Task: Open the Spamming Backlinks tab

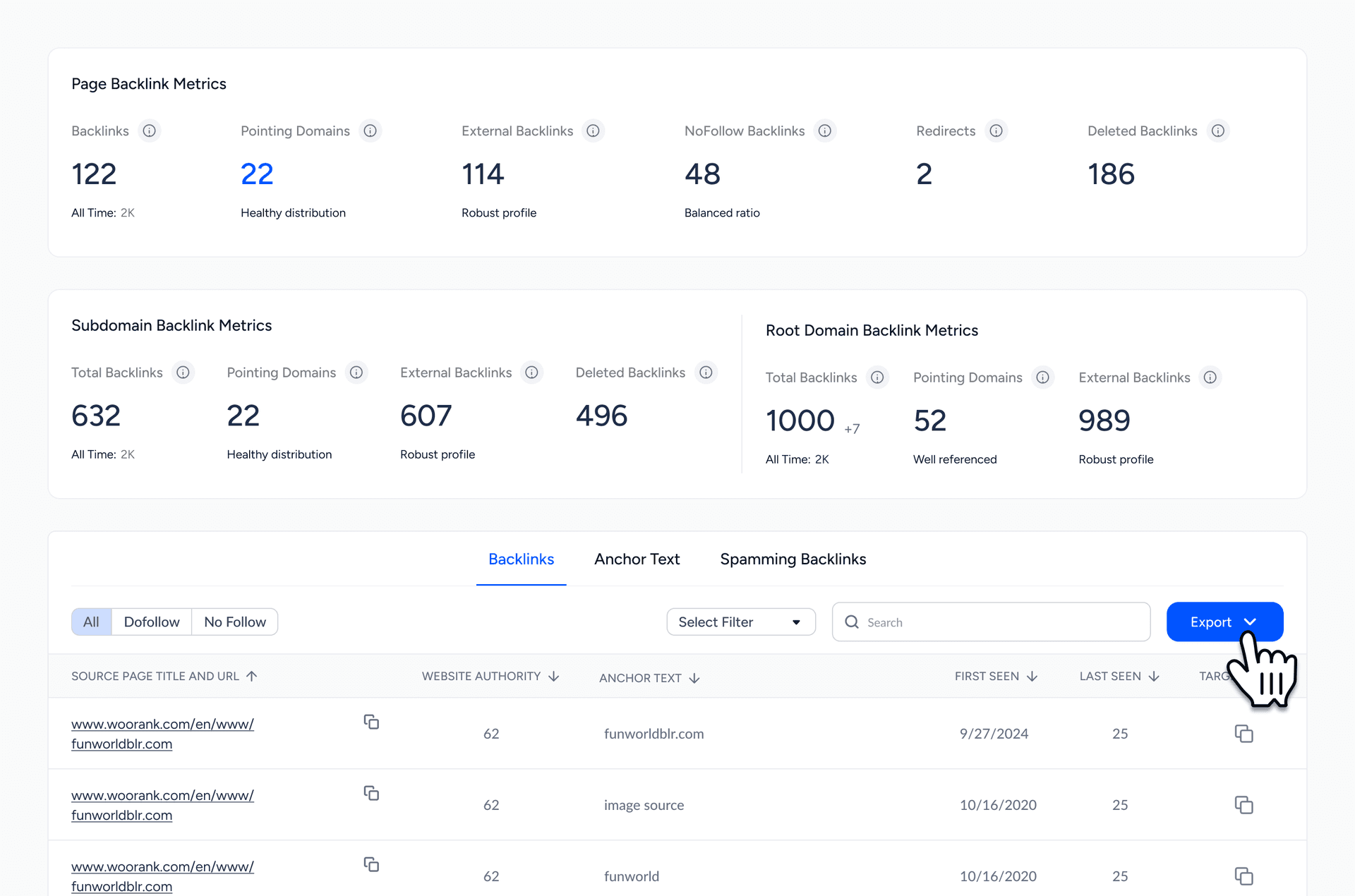Action: click(x=793, y=559)
